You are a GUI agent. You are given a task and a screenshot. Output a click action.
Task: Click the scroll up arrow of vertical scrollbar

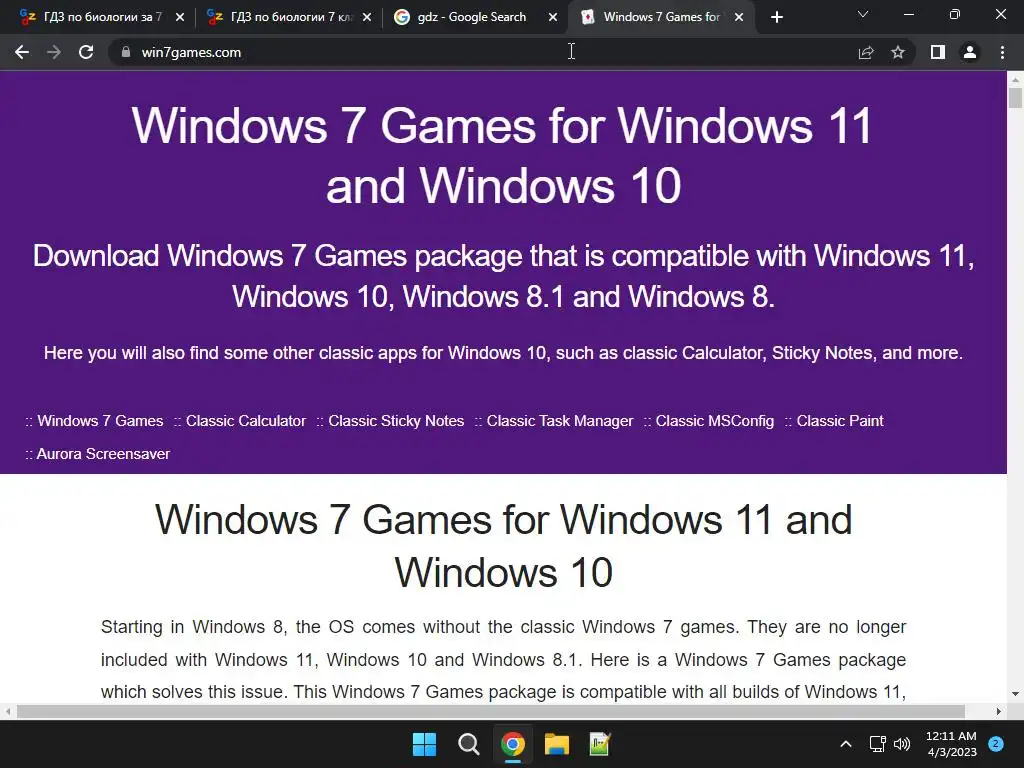(1015, 79)
